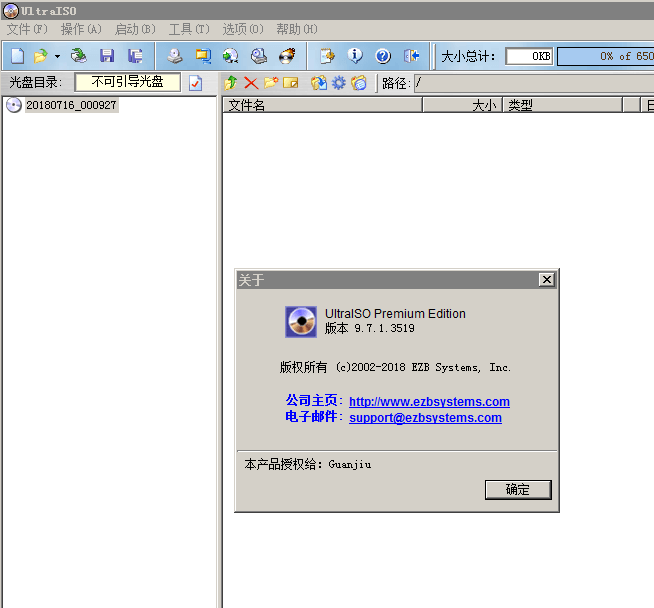The height and width of the screenshot is (608, 654).
Task: Open the http://www.ezbsystems.com link
Action: pos(429,402)
